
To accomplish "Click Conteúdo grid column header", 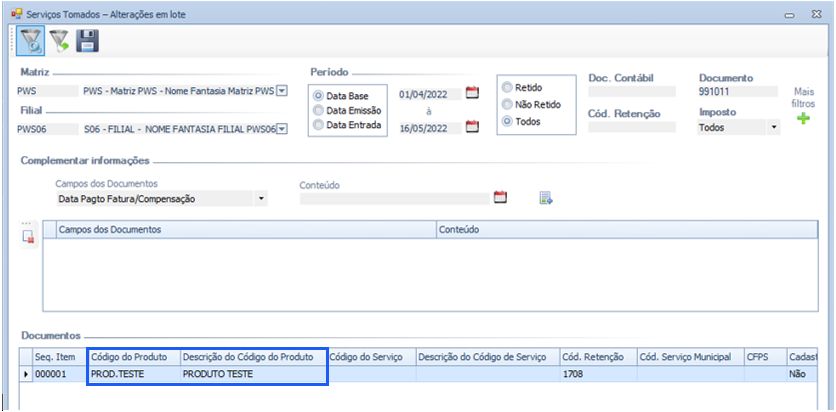I will (627, 230).
